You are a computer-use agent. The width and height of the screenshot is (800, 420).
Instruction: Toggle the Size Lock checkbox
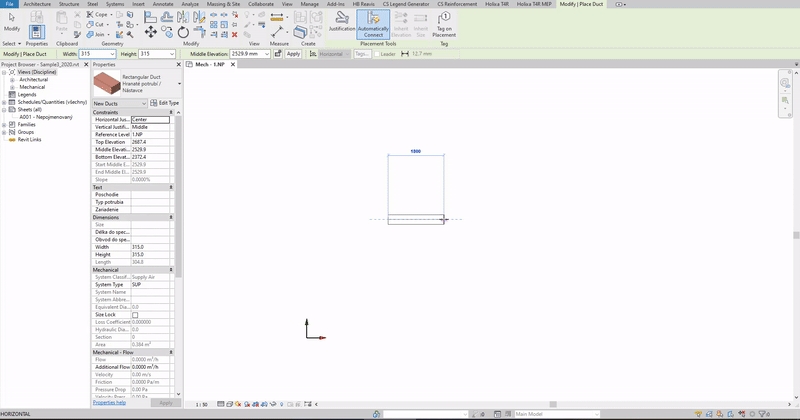click(x=135, y=315)
